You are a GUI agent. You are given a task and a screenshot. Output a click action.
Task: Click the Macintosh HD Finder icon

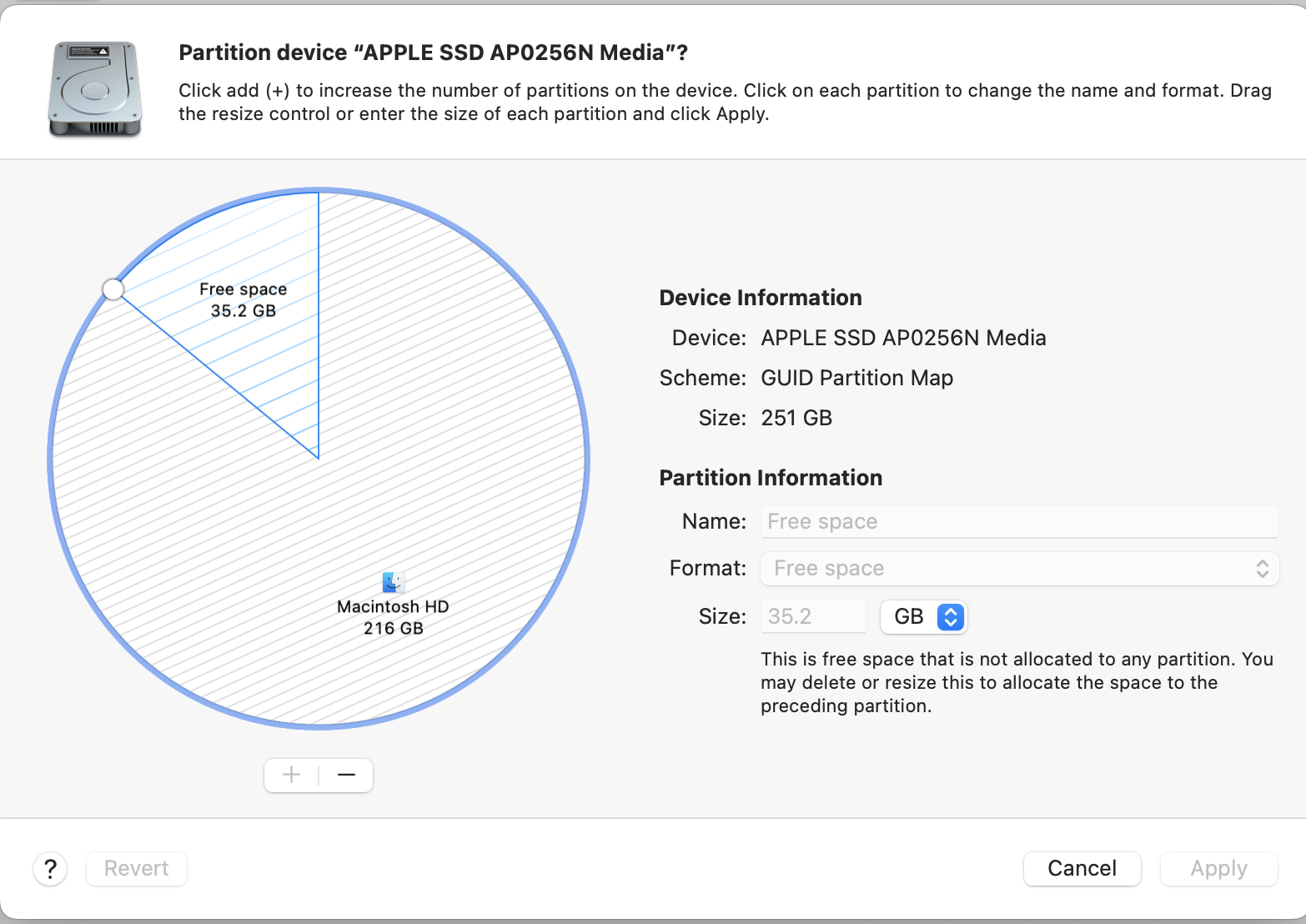(x=392, y=582)
